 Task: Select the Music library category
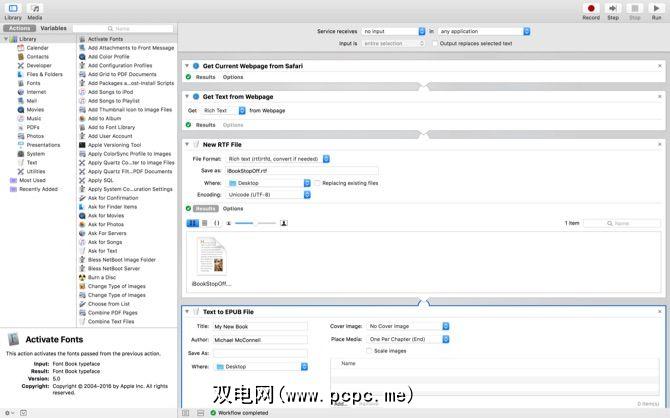tap(34, 118)
